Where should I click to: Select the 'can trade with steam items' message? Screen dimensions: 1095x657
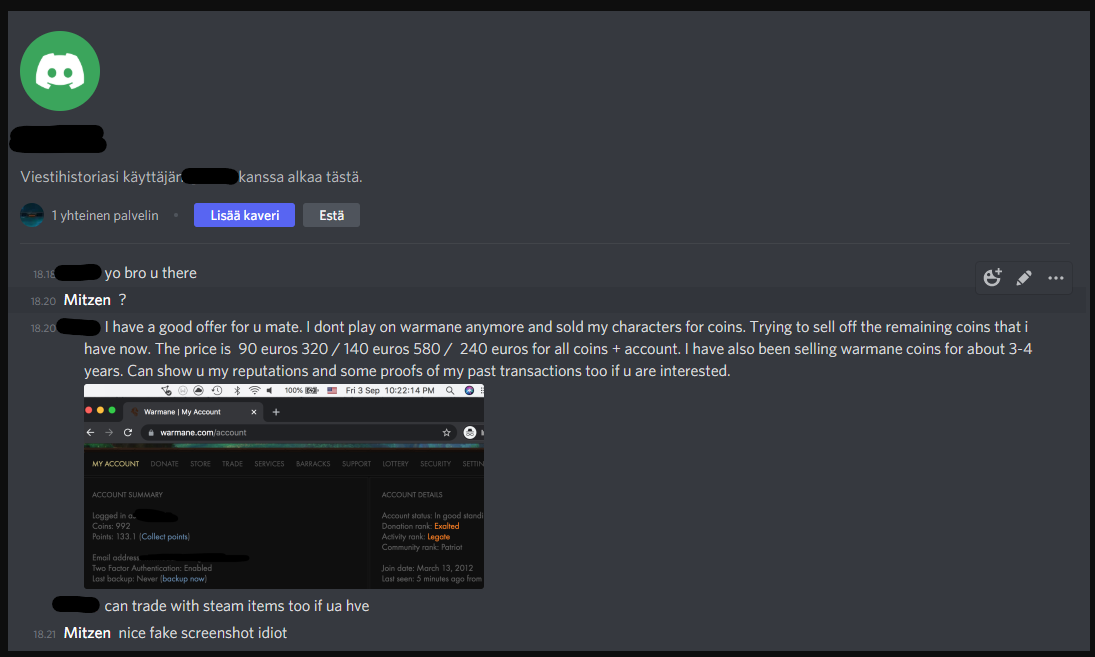tap(237, 606)
